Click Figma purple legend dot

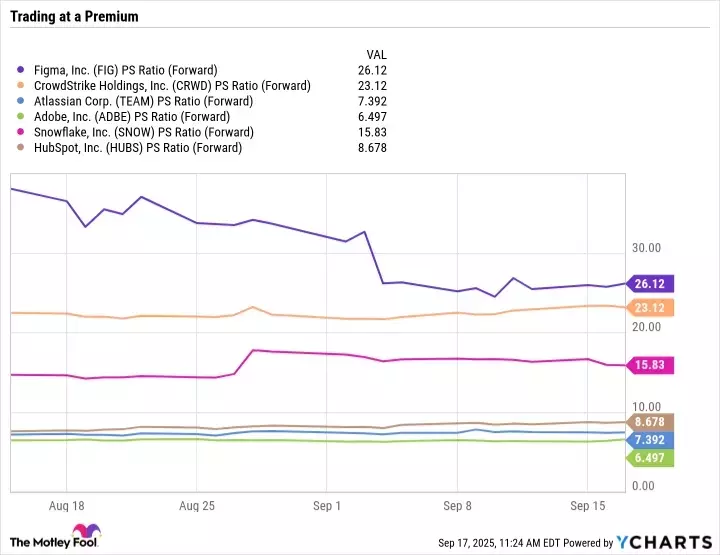[x=21, y=70]
